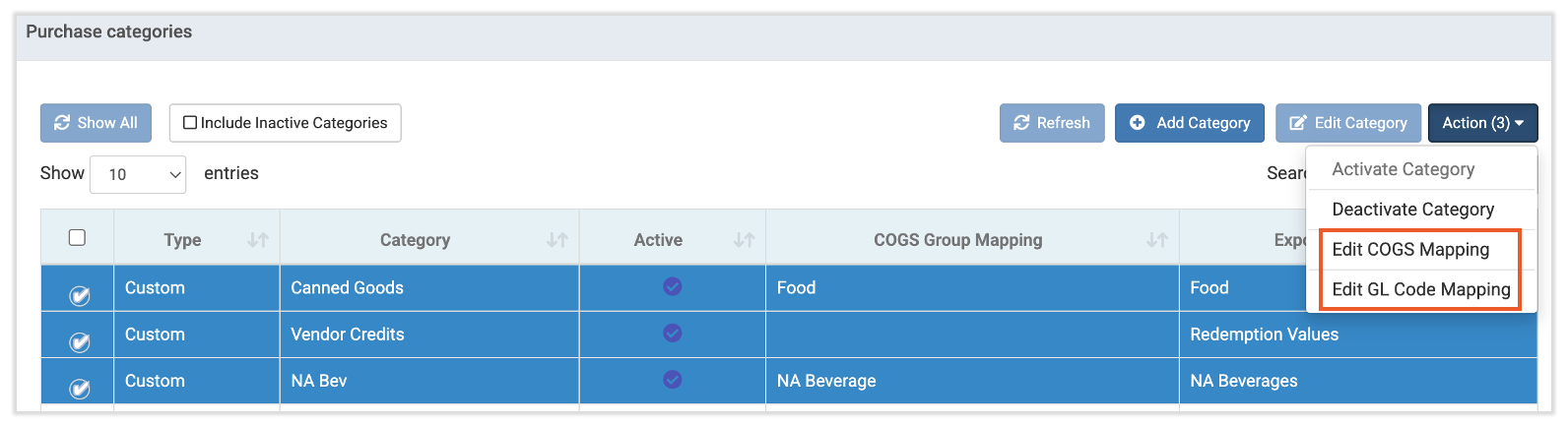1568x427 pixels.
Task: Choose Deactivate Category from menu
Action: (x=1412, y=210)
